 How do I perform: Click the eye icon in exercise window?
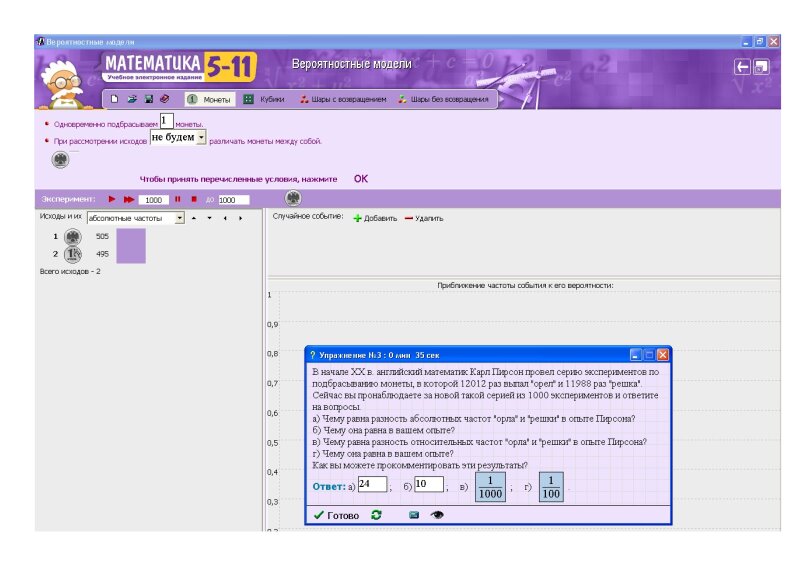click(x=437, y=515)
